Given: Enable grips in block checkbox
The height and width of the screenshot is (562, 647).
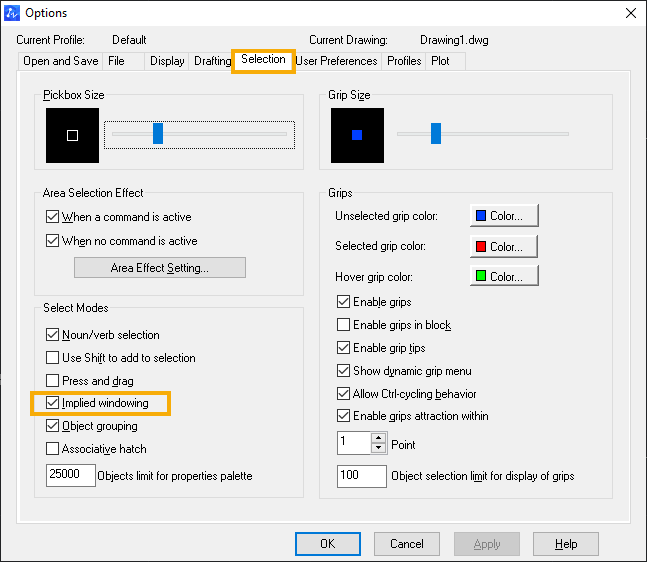Looking at the screenshot, I should (343, 325).
